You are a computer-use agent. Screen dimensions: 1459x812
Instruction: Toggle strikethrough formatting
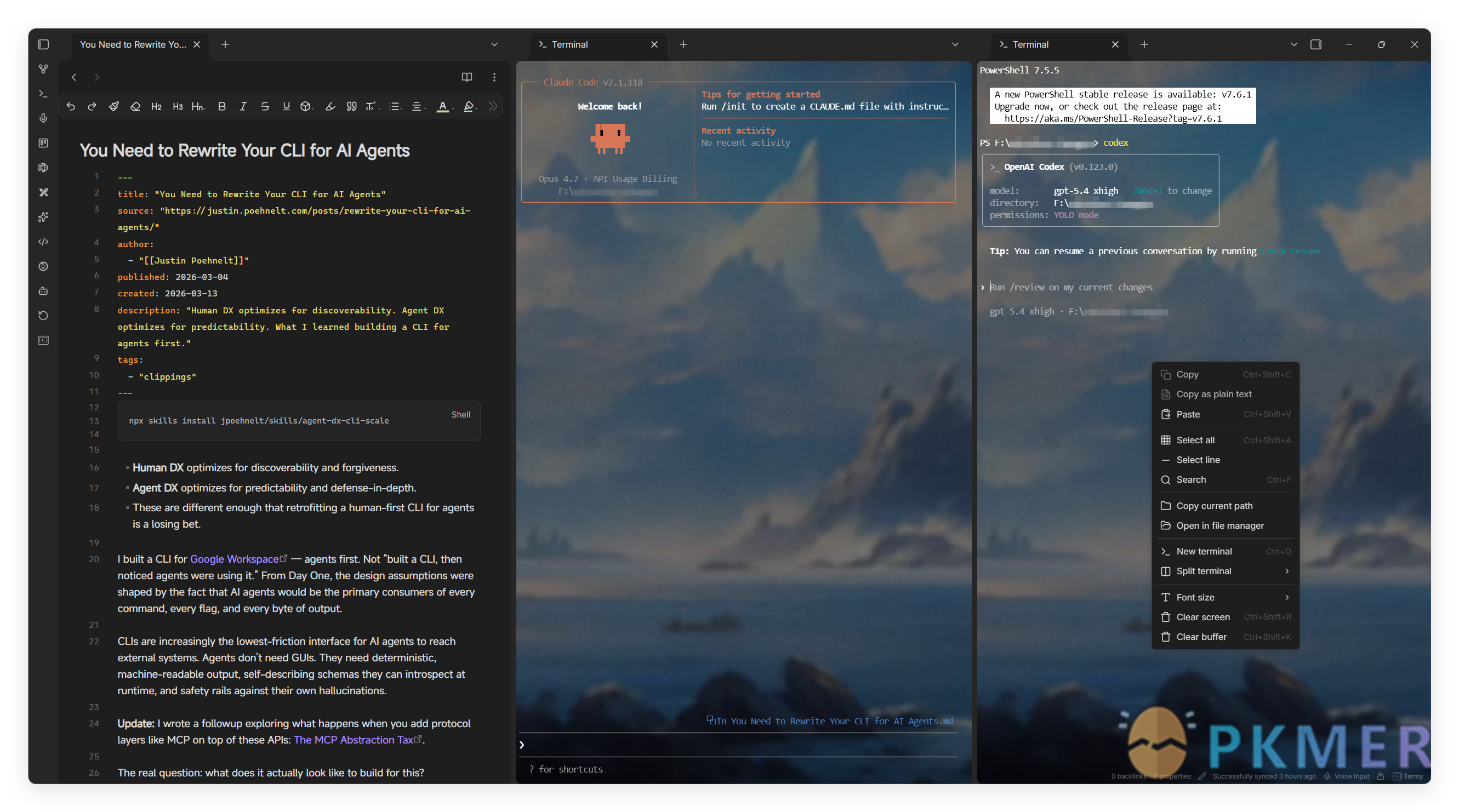[265, 106]
